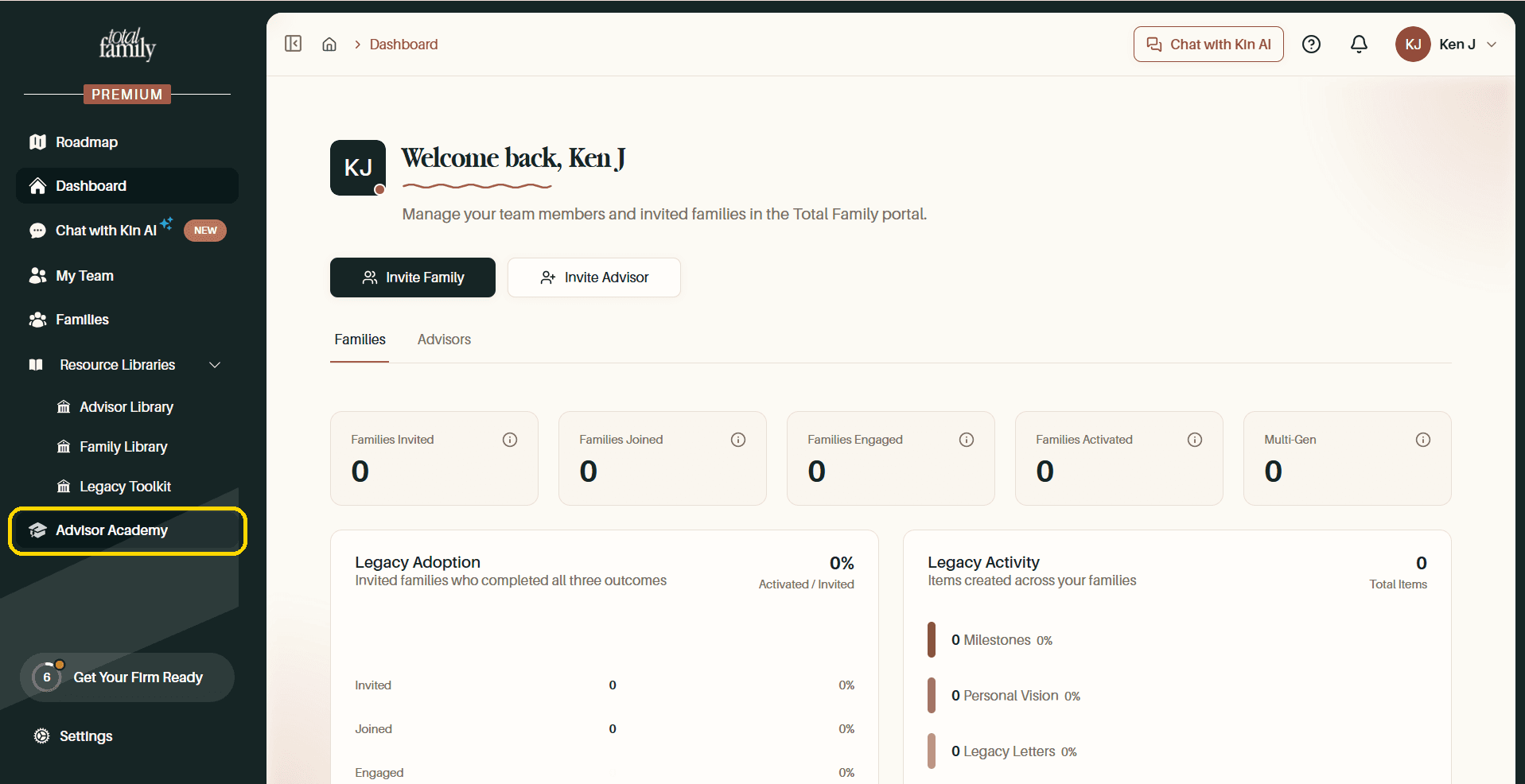This screenshot has height=784, width=1525.
Task: Click '0 Personal Vision' activity row
Action: pos(1016,696)
